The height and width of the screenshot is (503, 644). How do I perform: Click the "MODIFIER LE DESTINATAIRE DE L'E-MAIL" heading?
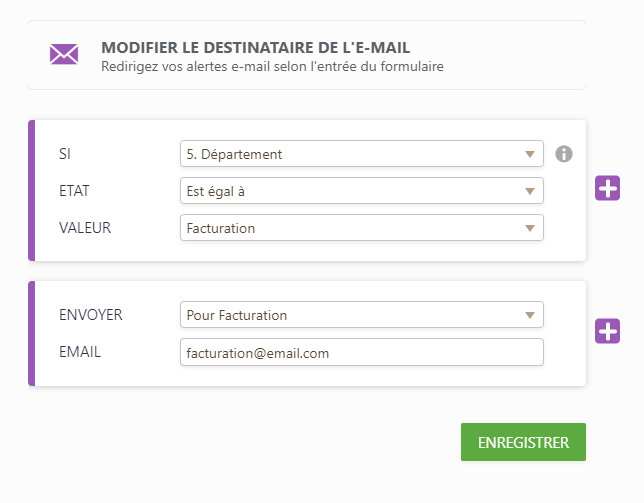[x=256, y=47]
